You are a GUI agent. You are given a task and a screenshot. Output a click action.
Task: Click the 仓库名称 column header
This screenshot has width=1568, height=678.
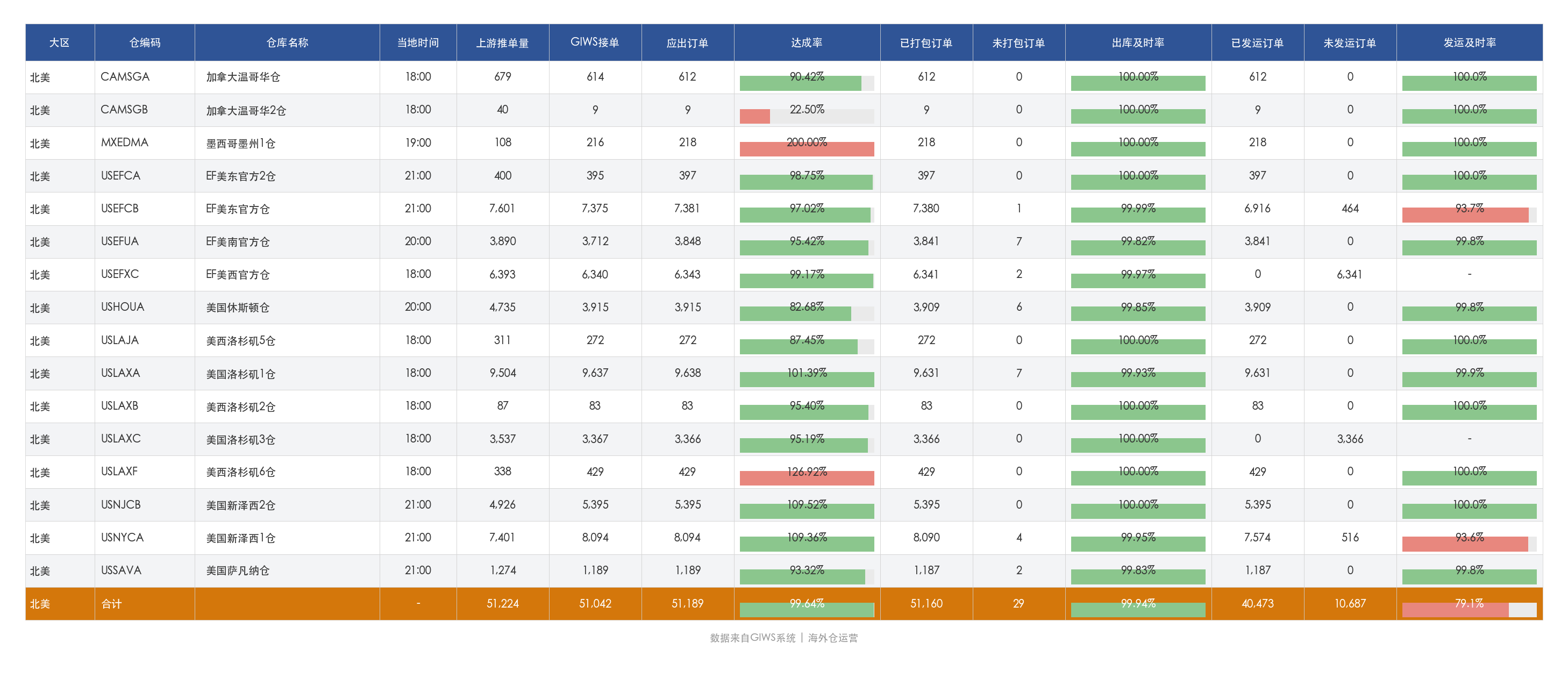[x=287, y=42]
